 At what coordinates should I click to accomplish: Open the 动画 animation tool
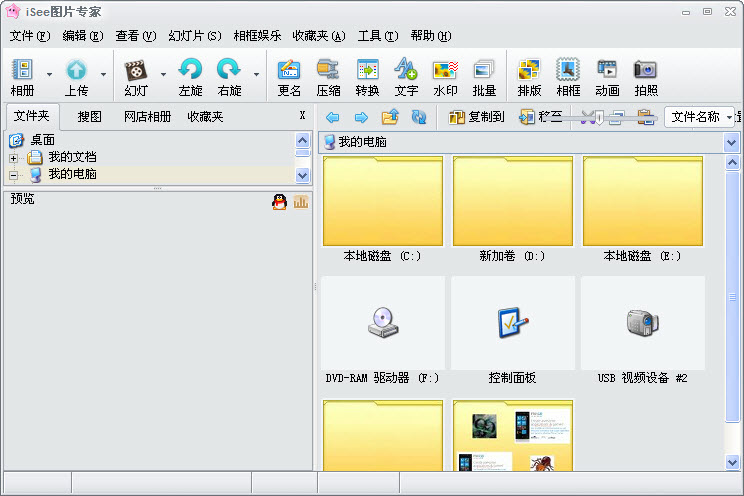(607, 77)
